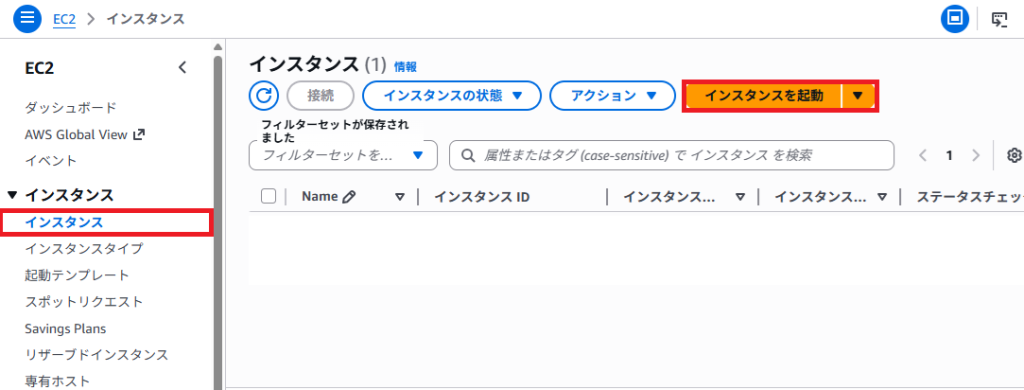Screen dimensions: 1024x390
Task: Open table preferences gear icon
Action: [1014, 155]
